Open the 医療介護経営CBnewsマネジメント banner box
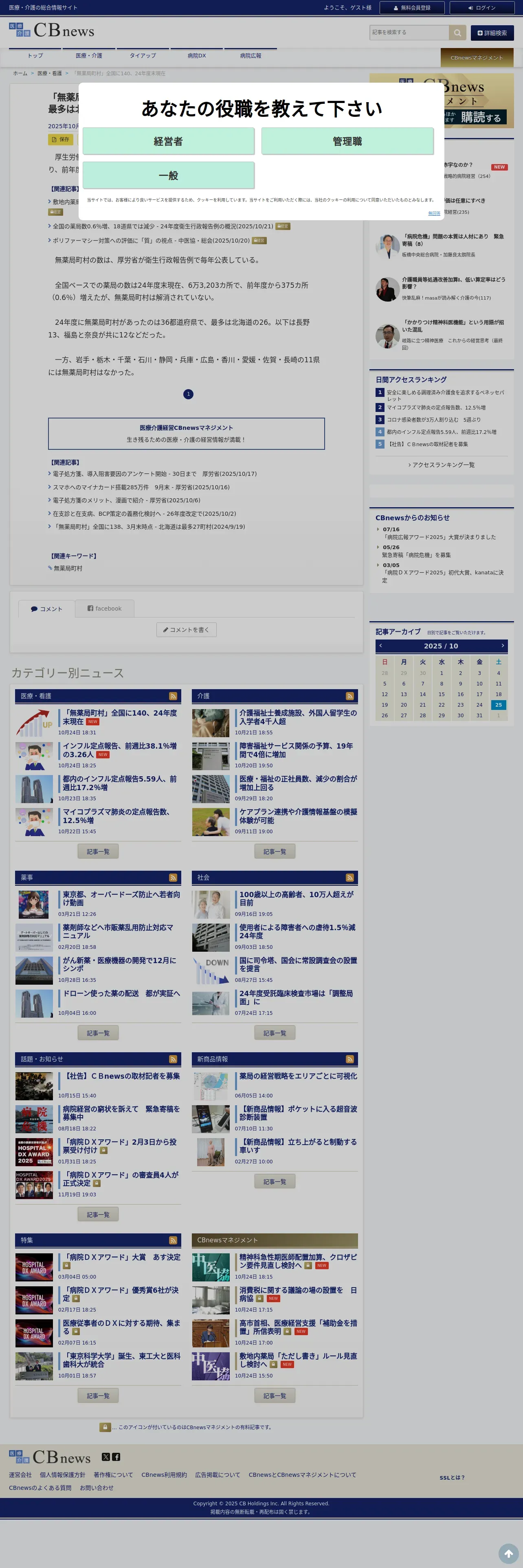The width and height of the screenshot is (523, 1568). (186, 434)
